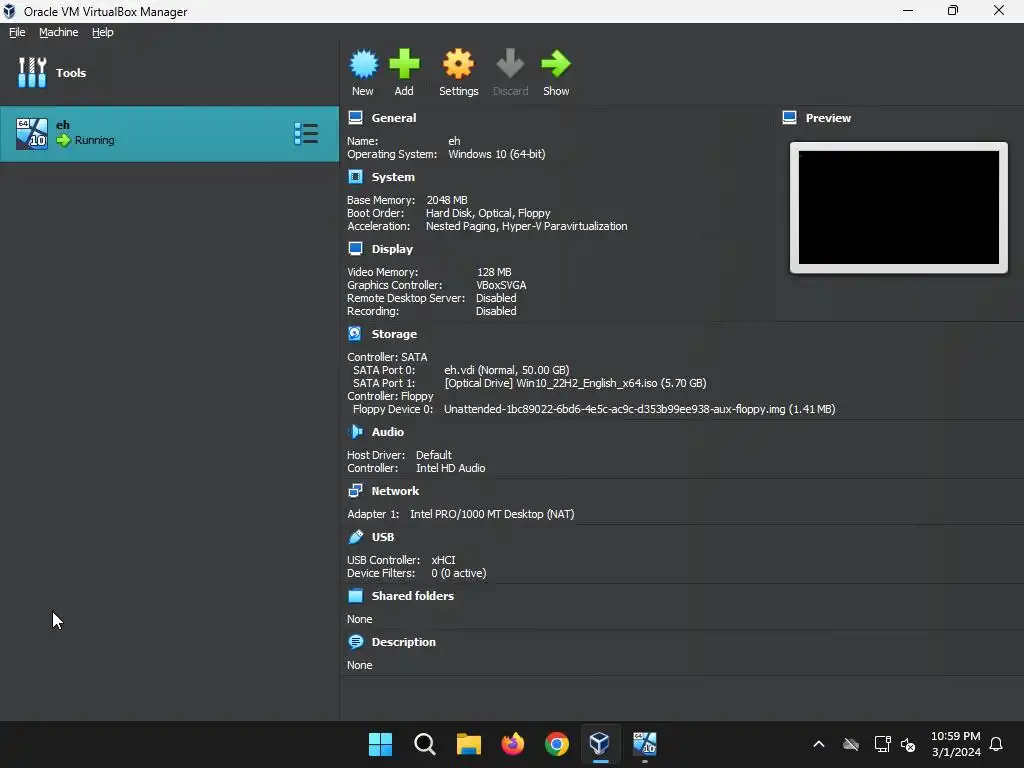Click the Display section heading
This screenshot has width=1024, height=768.
click(x=392, y=249)
